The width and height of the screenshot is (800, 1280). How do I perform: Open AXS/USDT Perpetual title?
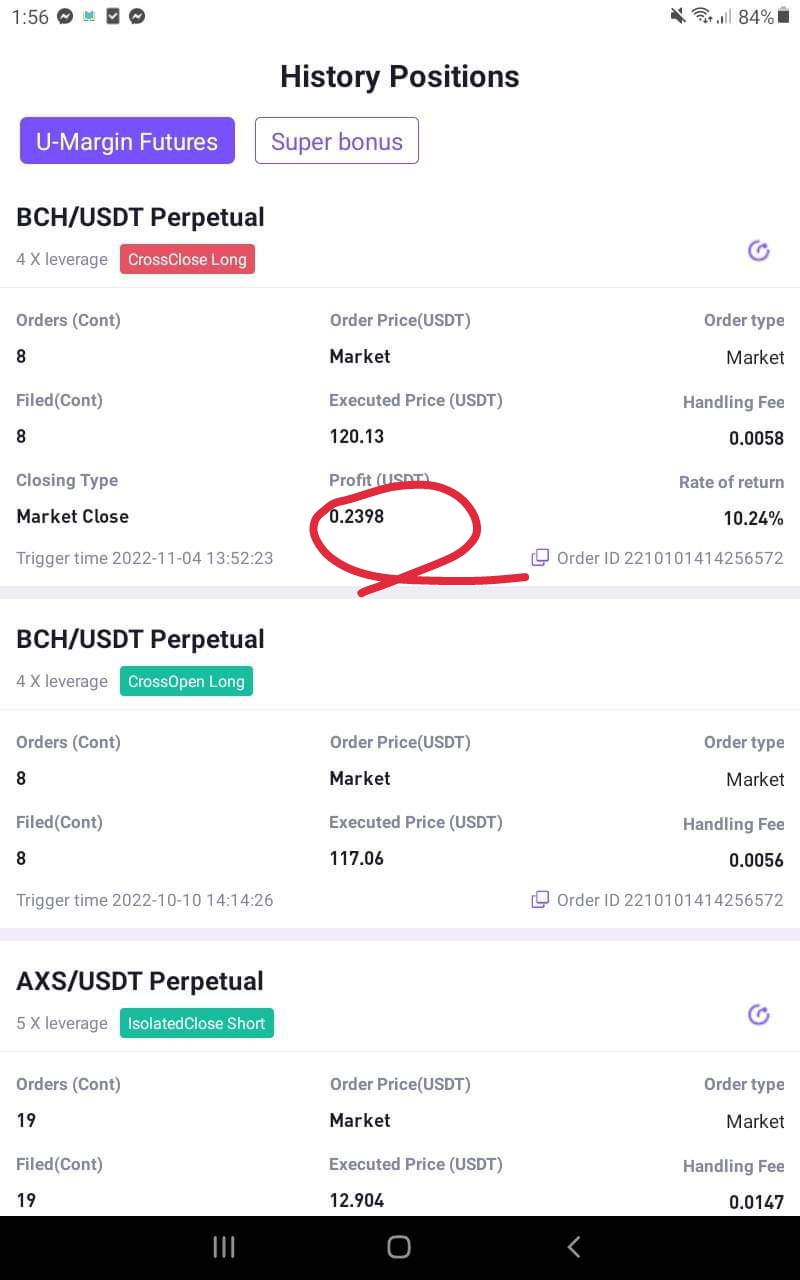(x=140, y=981)
